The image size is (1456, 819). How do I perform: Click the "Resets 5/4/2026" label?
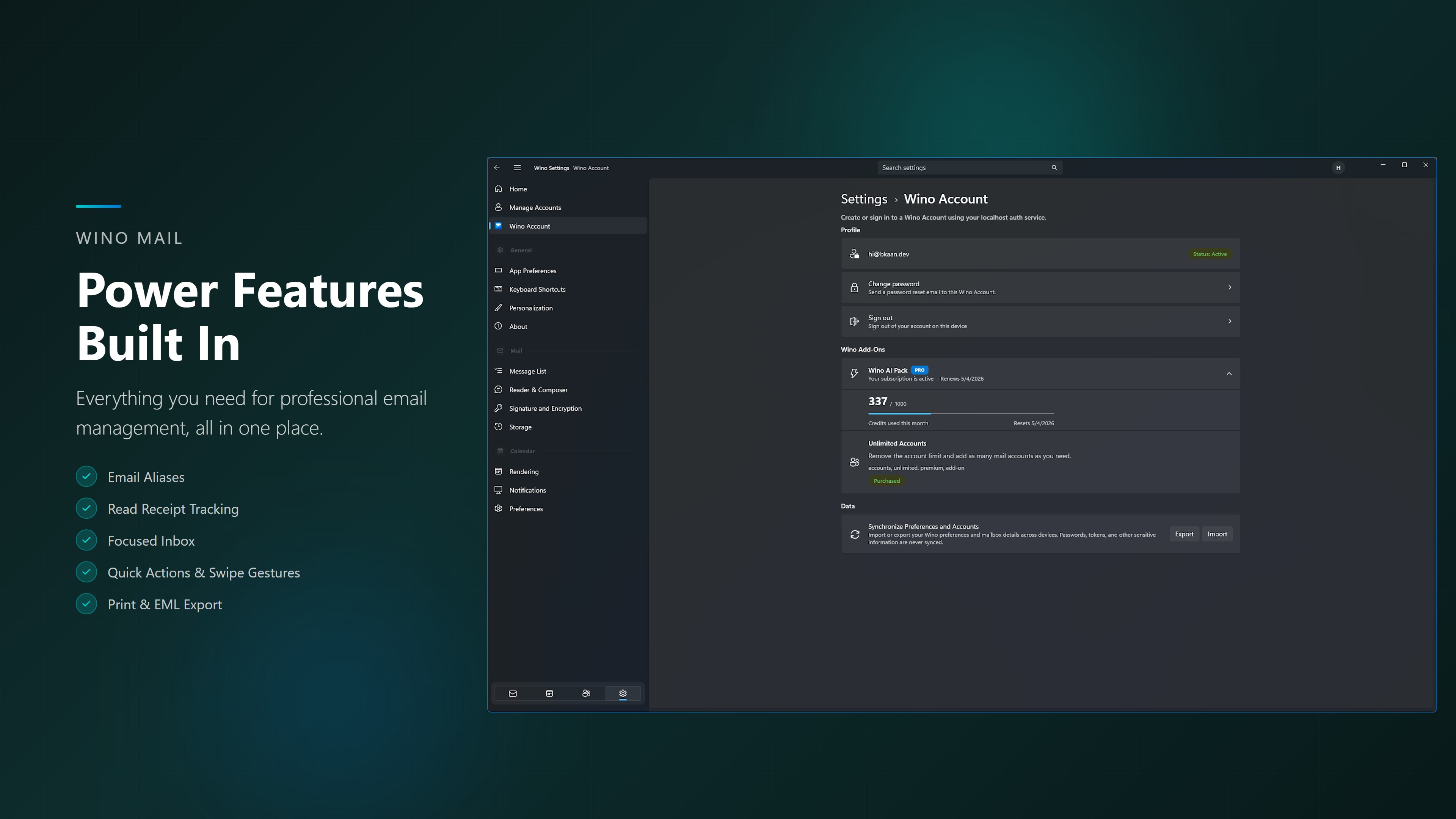pyautogui.click(x=1034, y=424)
